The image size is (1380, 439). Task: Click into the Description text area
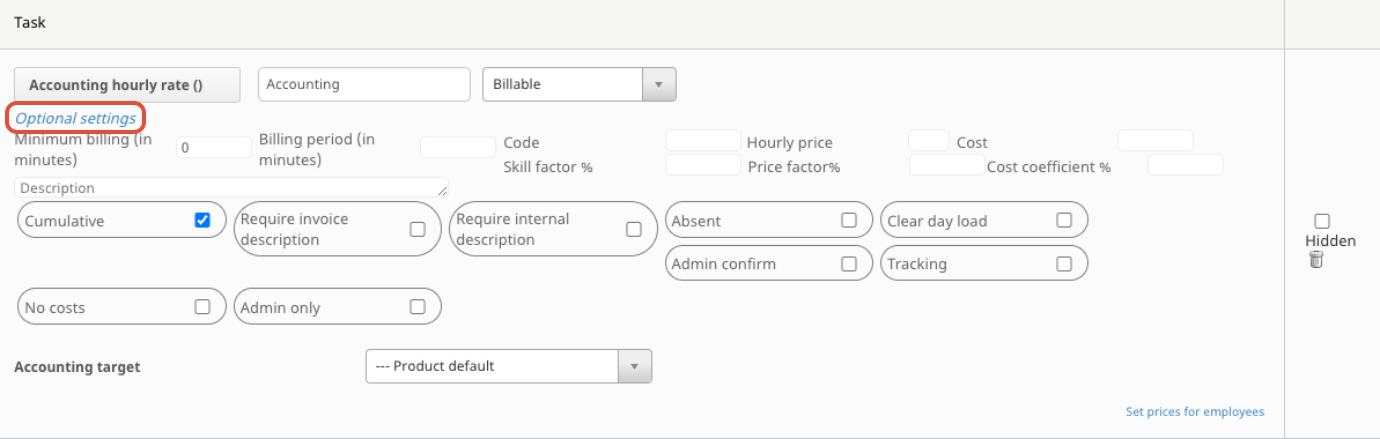[231, 188]
